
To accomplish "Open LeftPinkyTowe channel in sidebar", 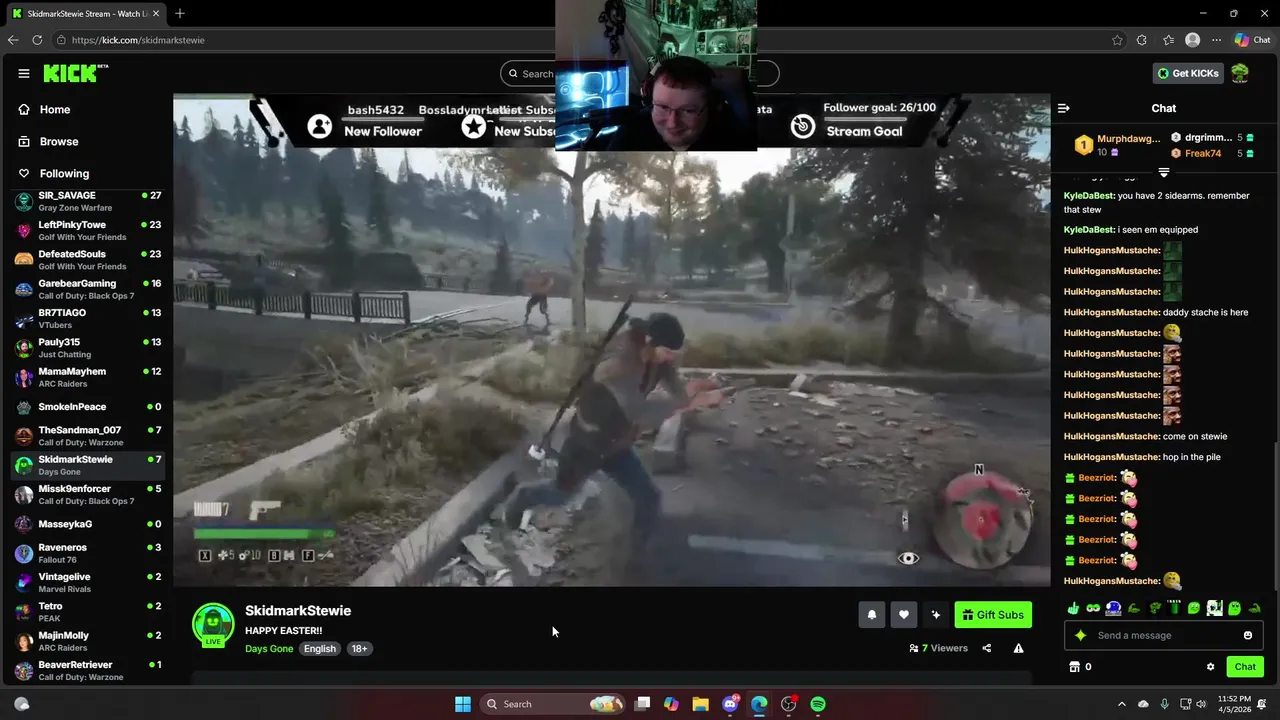I will coord(88,230).
